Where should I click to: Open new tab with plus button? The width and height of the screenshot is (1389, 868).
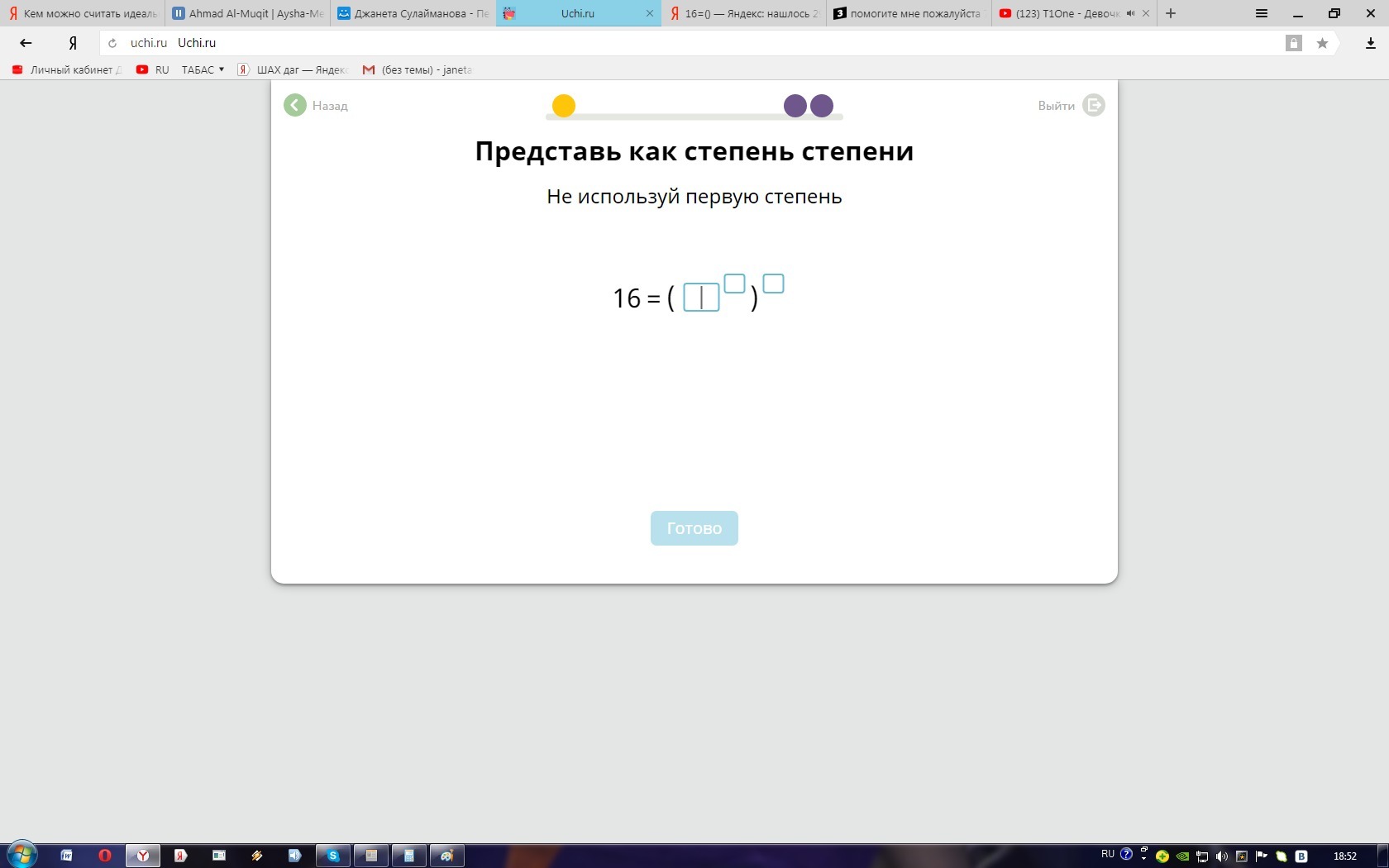(1171, 13)
